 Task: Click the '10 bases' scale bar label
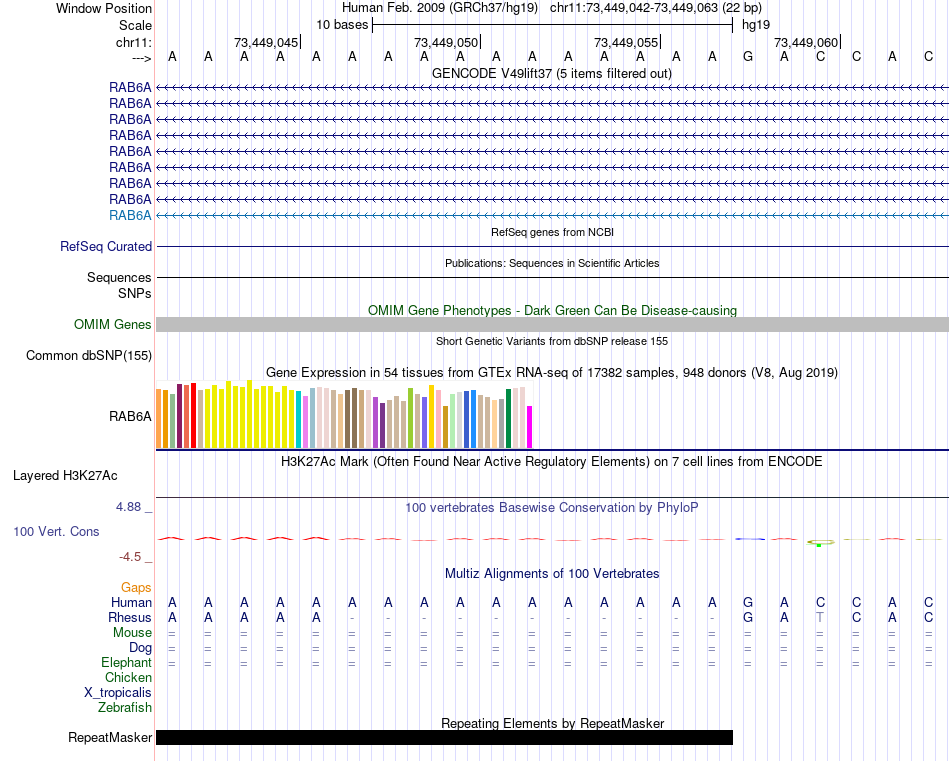342,25
